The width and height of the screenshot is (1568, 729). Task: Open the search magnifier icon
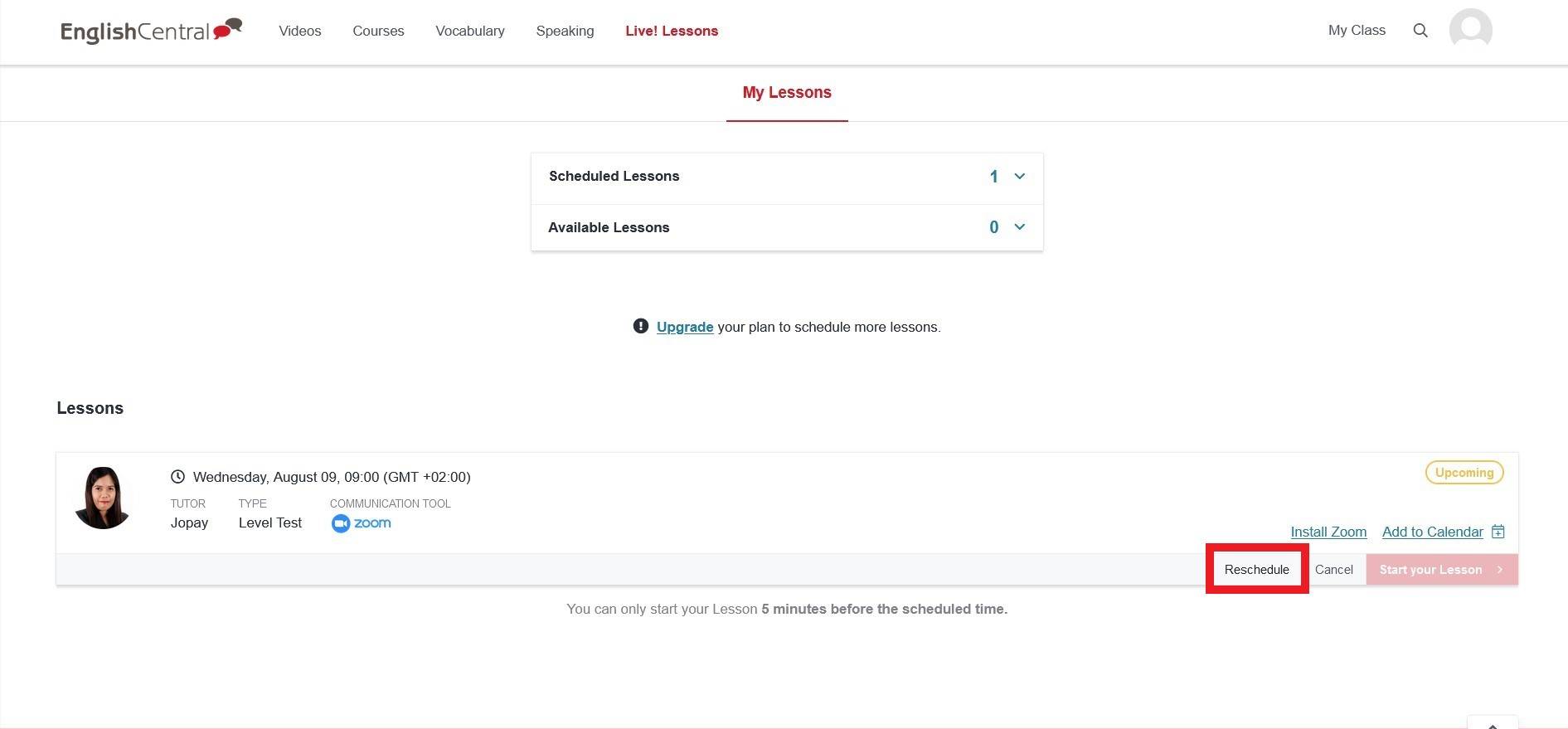pyautogui.click(x=1420, y=31)
